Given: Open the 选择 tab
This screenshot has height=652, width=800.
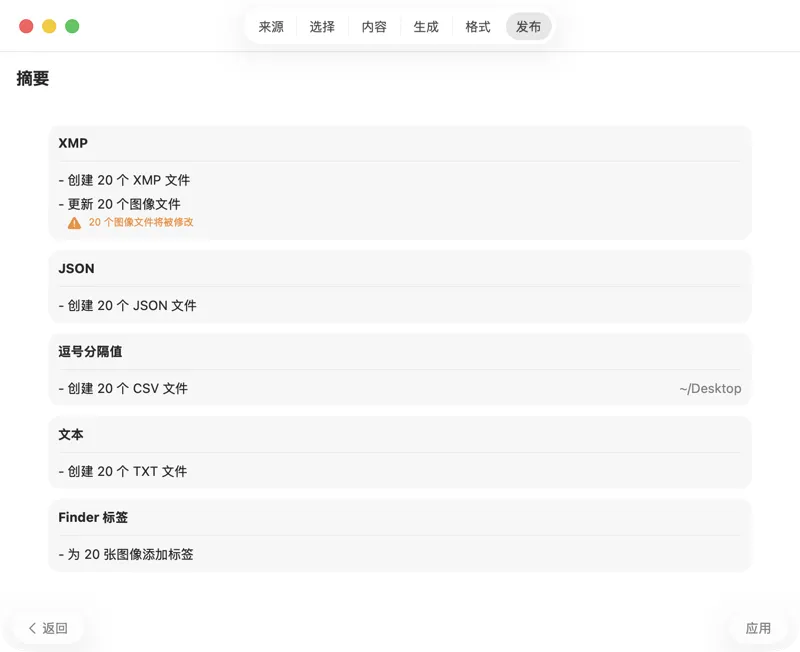Looking at the screenshot, I should click(x=322, y=27).
